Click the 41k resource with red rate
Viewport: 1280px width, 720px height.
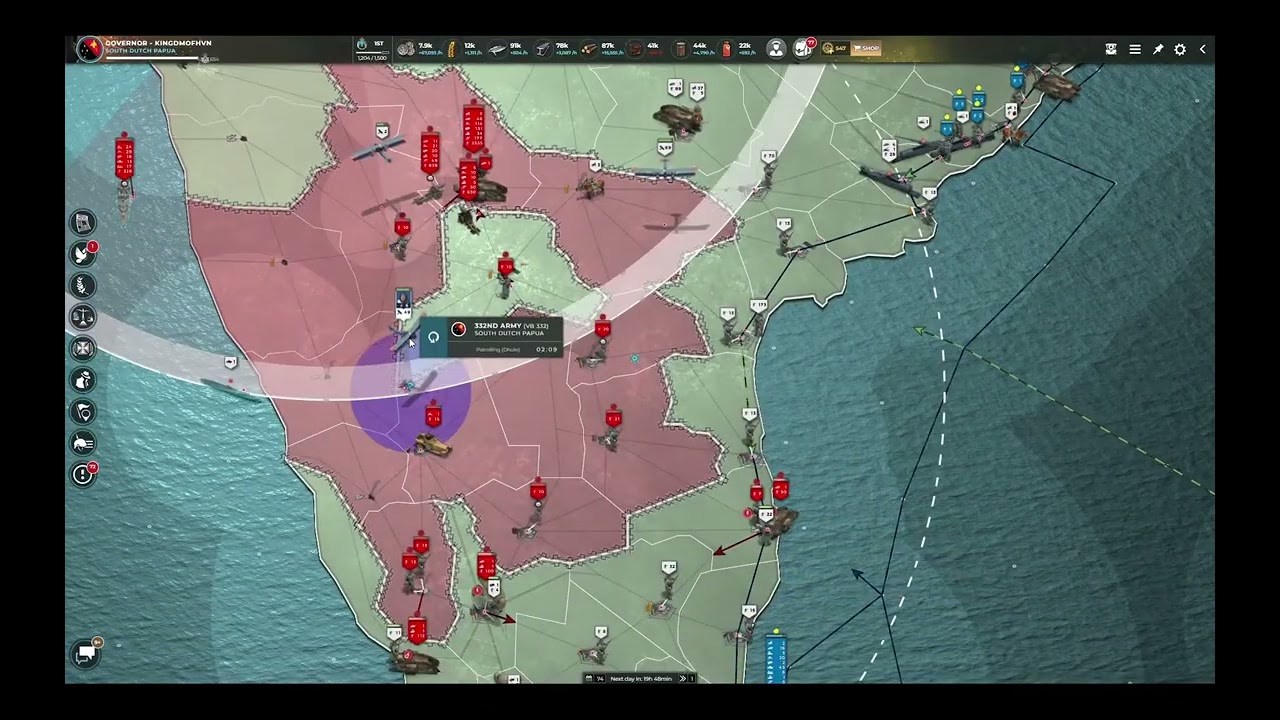pos(635,48)
